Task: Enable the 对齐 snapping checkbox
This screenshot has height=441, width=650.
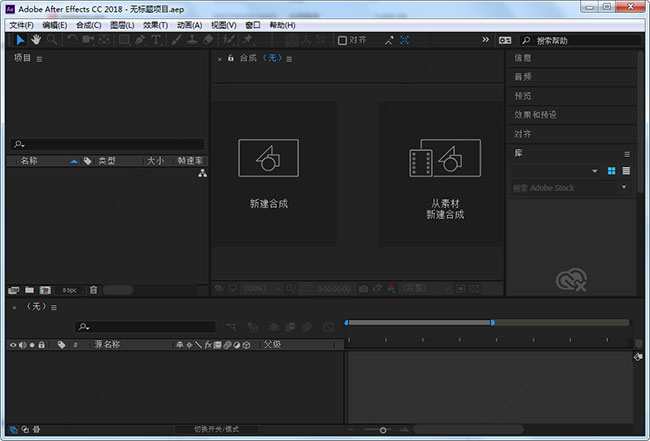Action: [x=342, y=40]
